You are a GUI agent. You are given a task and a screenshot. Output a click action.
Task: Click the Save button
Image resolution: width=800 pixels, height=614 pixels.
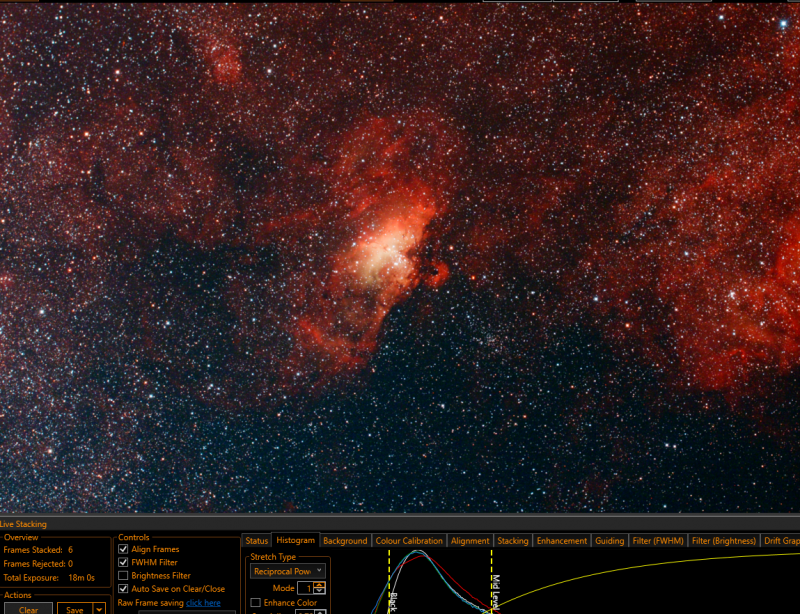click(x=75, y=609)
